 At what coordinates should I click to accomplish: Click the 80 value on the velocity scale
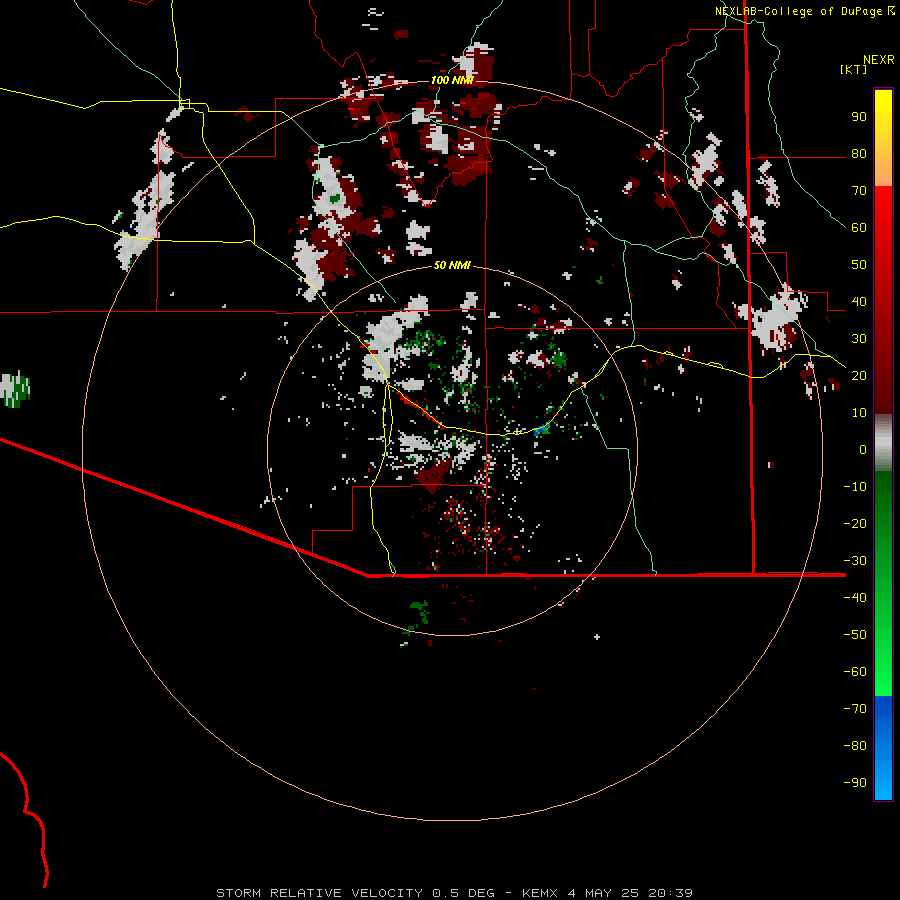(859, 154)
